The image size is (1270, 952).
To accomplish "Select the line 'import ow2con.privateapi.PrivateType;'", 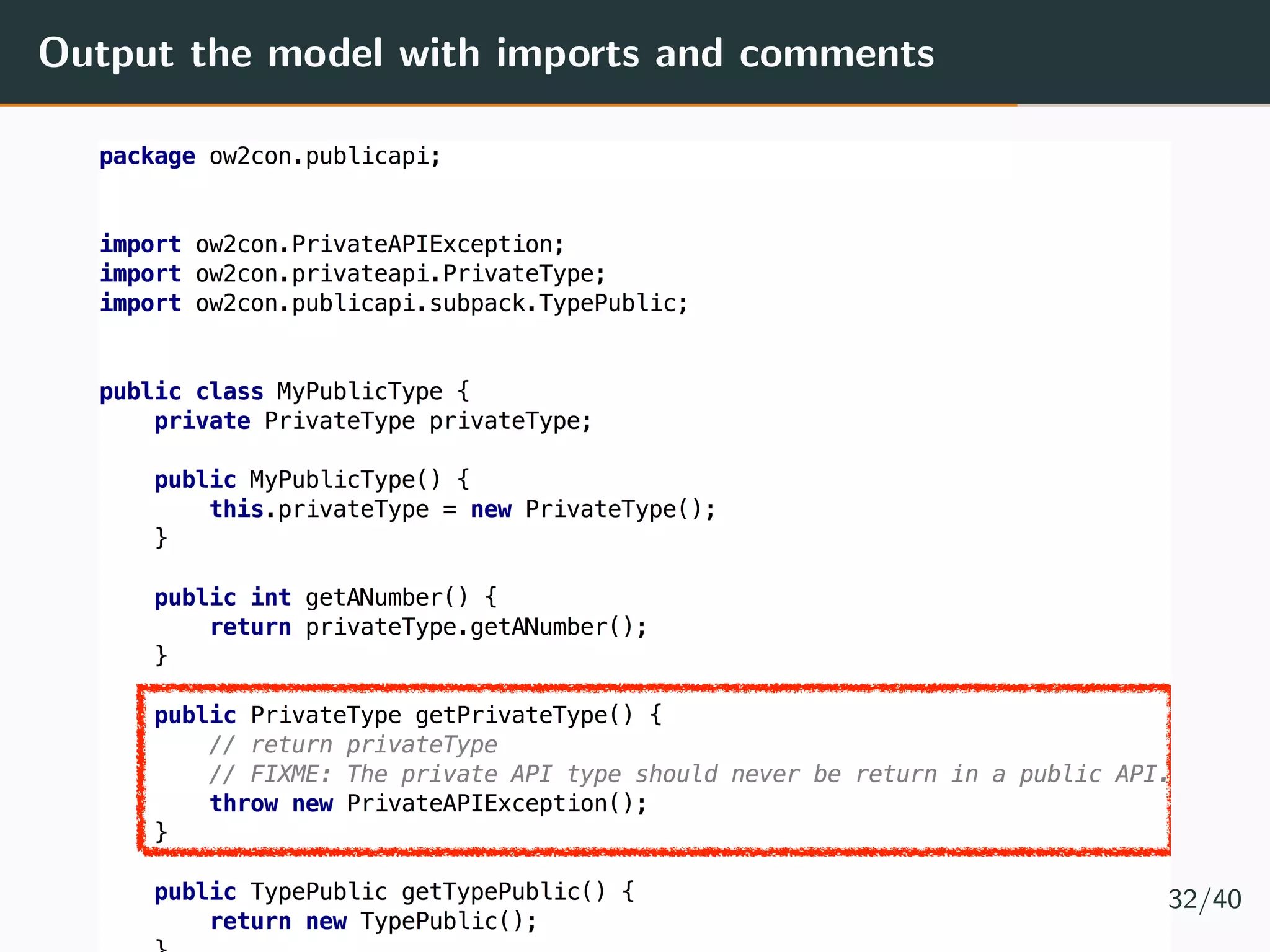I will pos(353,275).
